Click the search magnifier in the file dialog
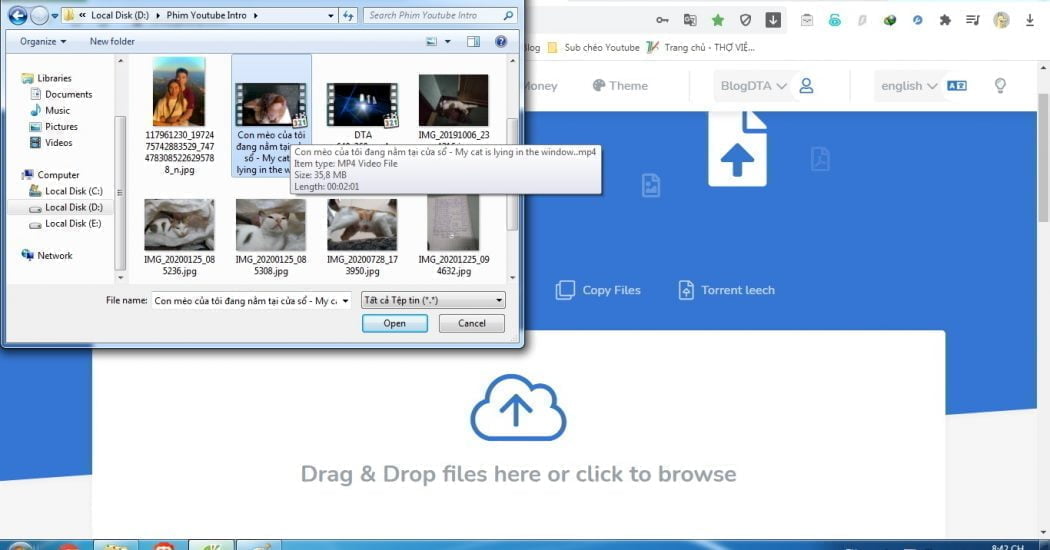Viewport: 1050px width, 550px height. coord(508,15)
